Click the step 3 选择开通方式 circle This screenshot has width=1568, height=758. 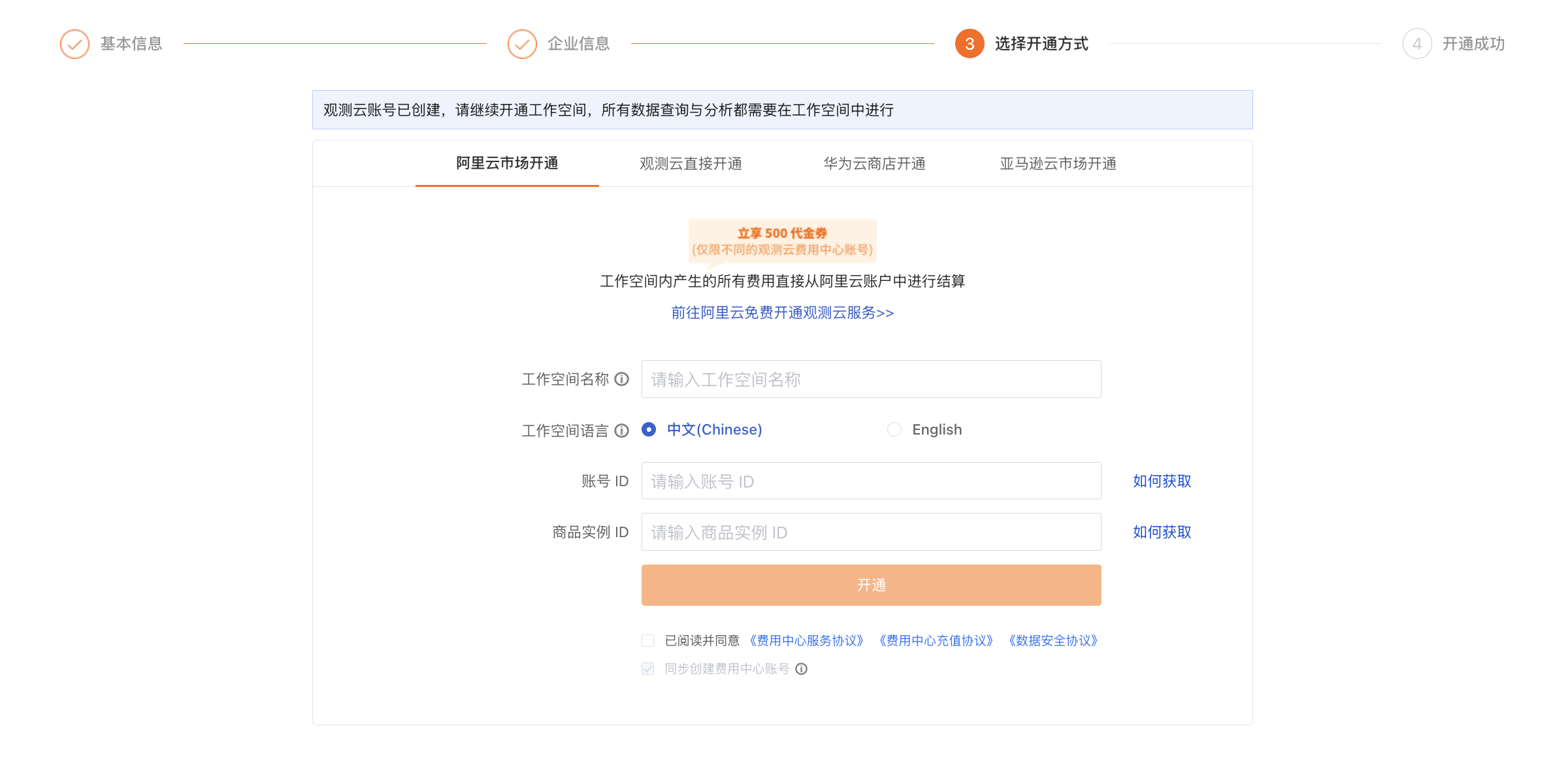[x=970, y=44]
